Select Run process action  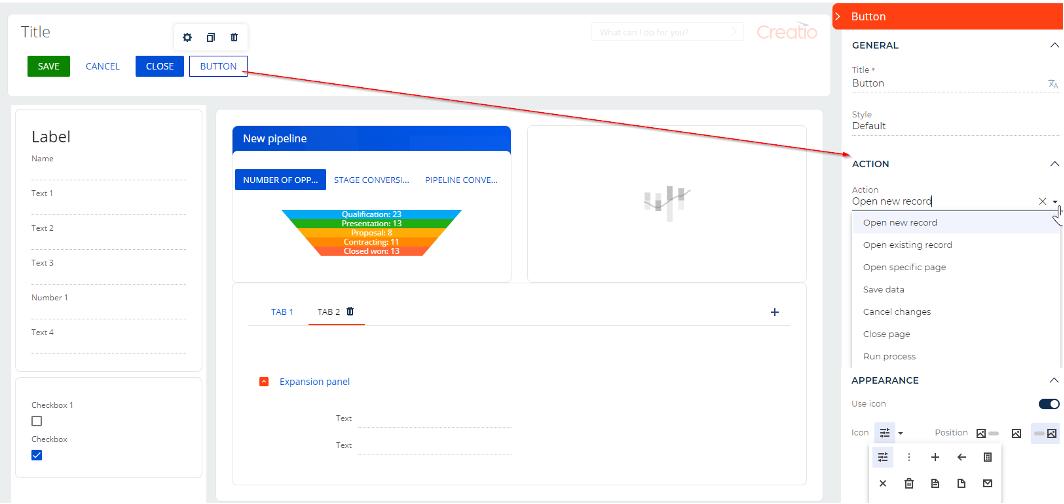(955, 357)
